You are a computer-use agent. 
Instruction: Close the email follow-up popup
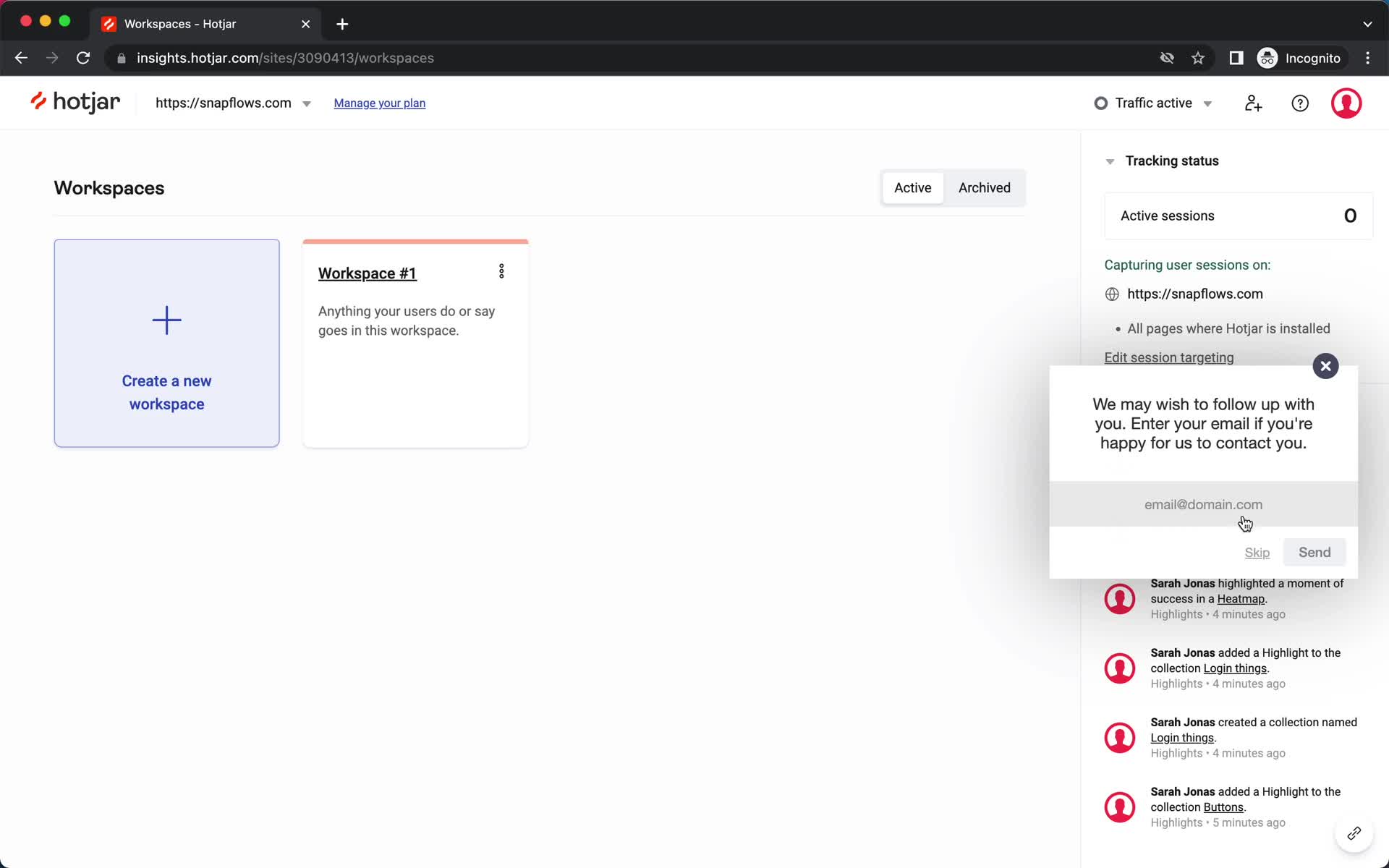click(1325, 366)
